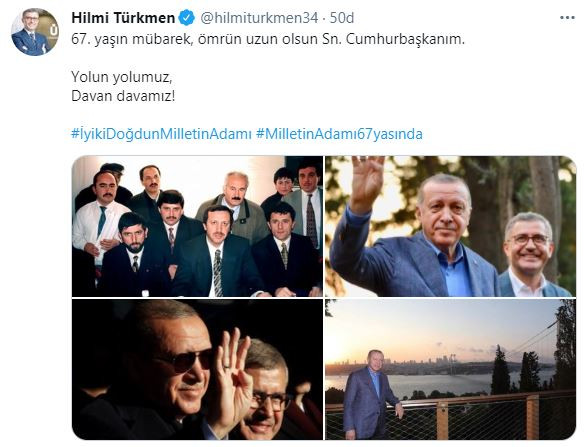Screen dimensions: 585x447
Task: Click the "Davan davamız!" text line
Action: 123,96
